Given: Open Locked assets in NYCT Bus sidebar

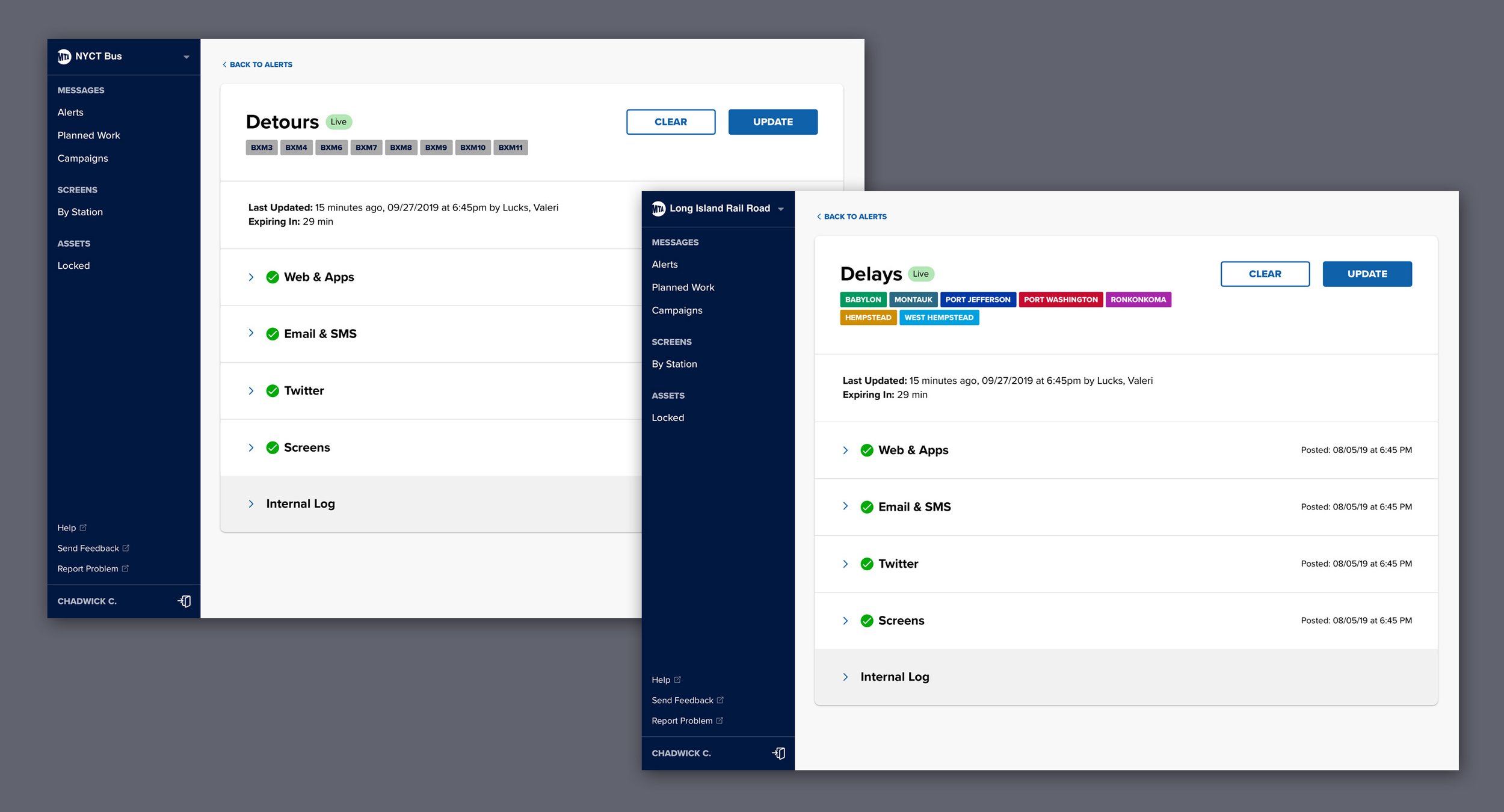Looking at the screenshot, I should pos(73,266).
